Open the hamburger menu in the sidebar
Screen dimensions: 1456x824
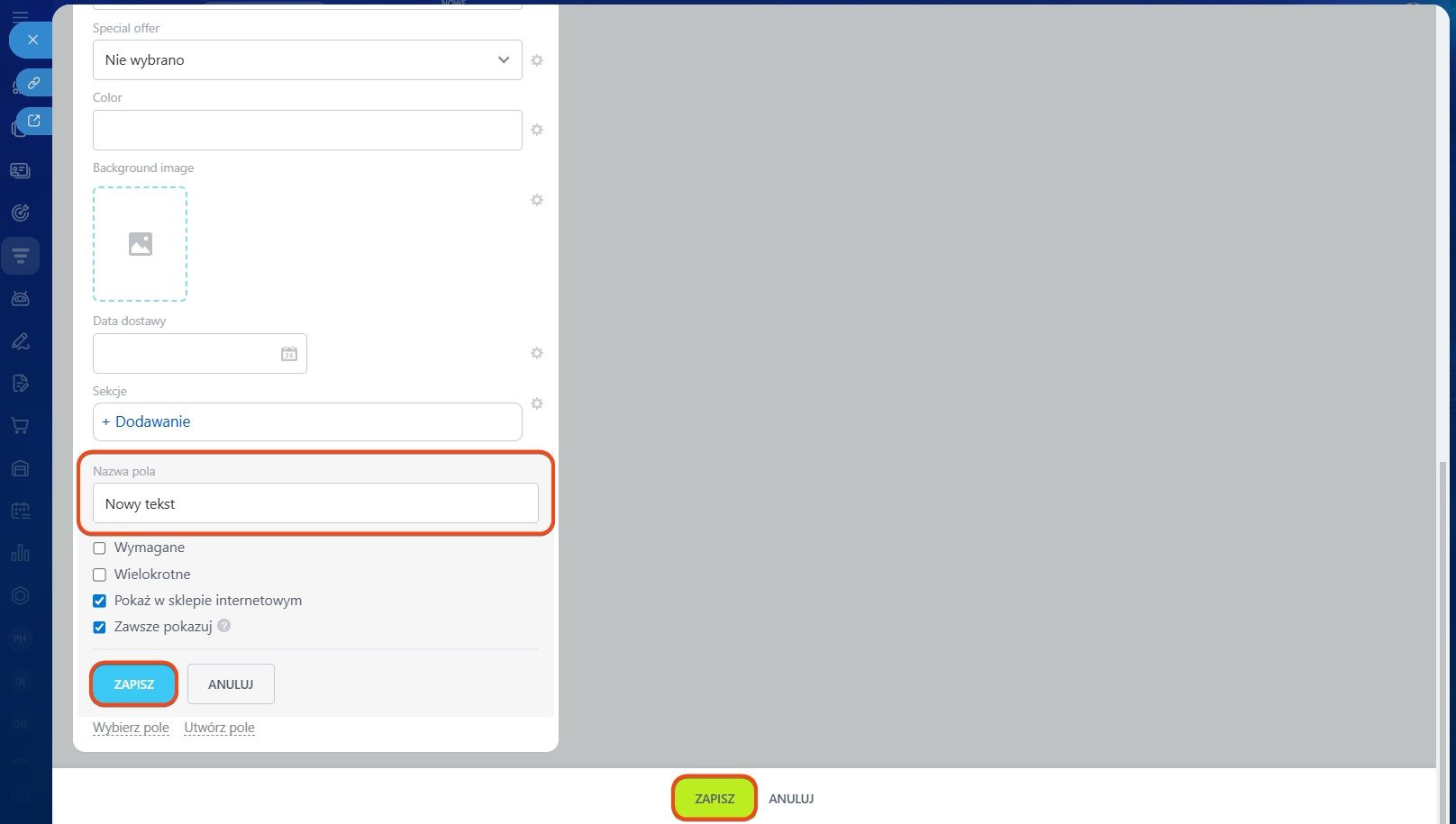20,15
